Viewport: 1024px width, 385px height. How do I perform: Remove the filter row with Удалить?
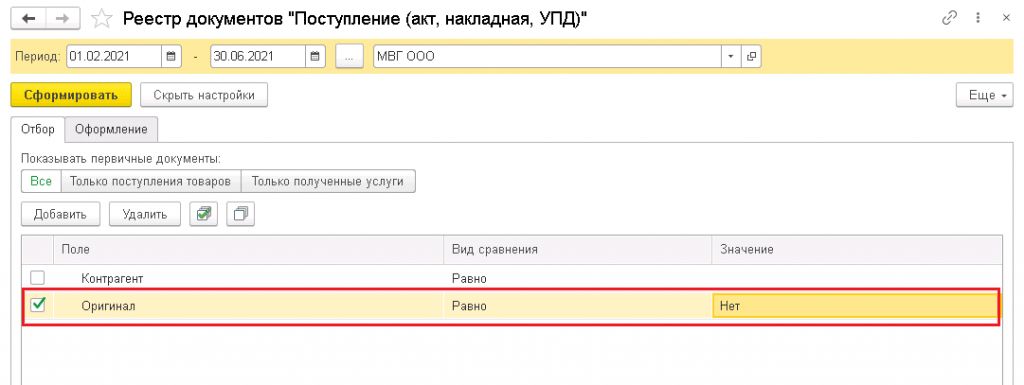point(144,214)
